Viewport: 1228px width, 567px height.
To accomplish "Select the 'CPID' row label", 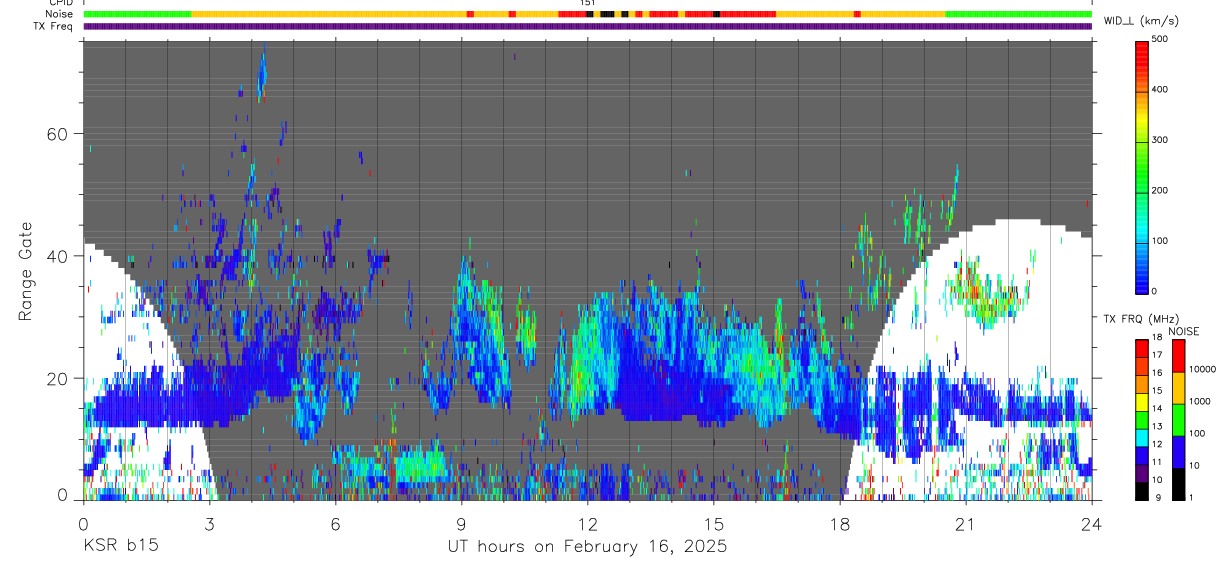I will tap(60, 3).
